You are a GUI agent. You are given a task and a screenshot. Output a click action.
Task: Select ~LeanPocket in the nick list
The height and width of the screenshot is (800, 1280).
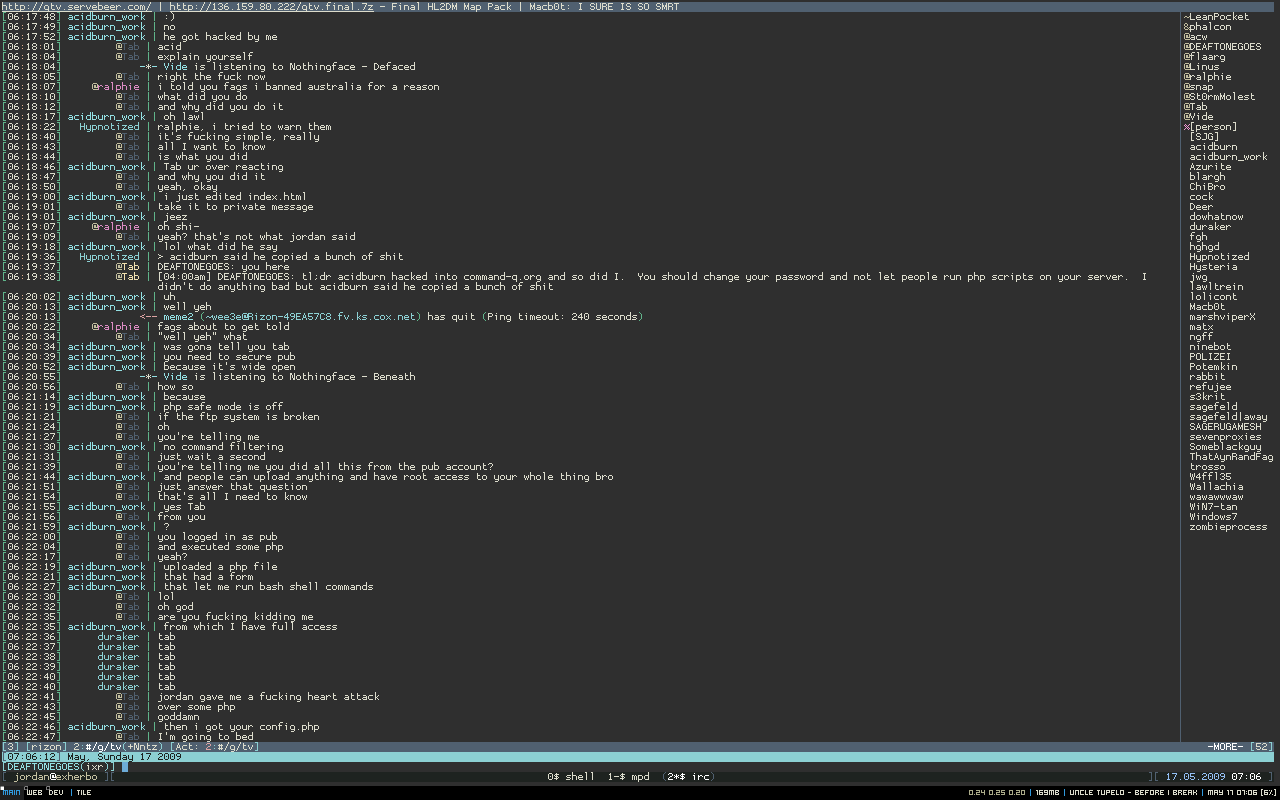coord(1216,17)
